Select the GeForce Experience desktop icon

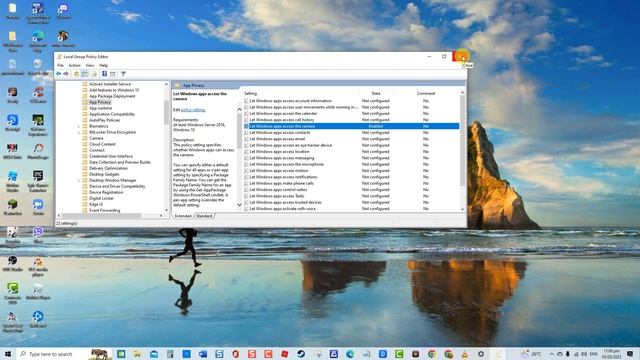click(38, 124)
